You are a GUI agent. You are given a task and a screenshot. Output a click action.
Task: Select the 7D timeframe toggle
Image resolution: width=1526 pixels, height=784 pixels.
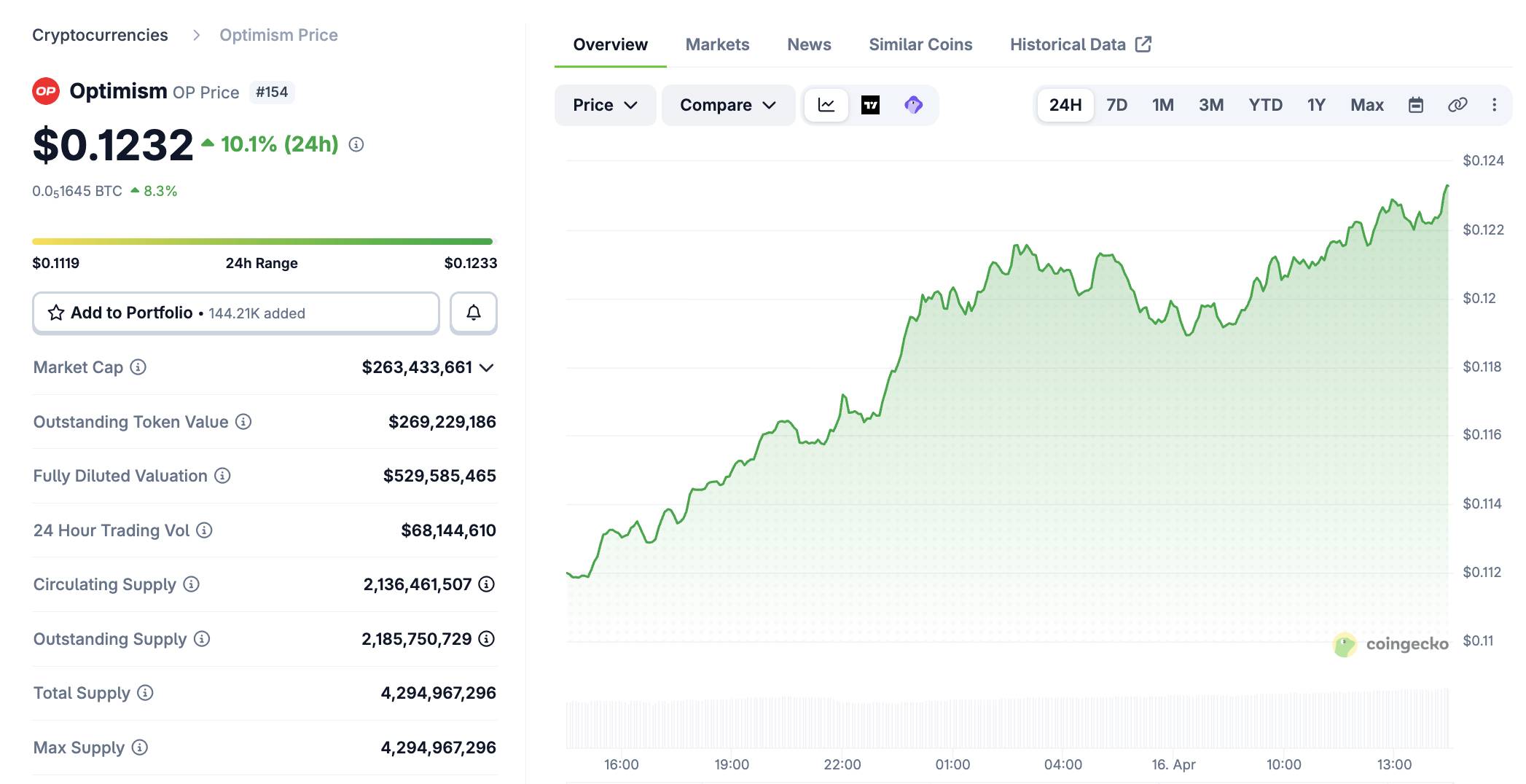point(1116,105)
